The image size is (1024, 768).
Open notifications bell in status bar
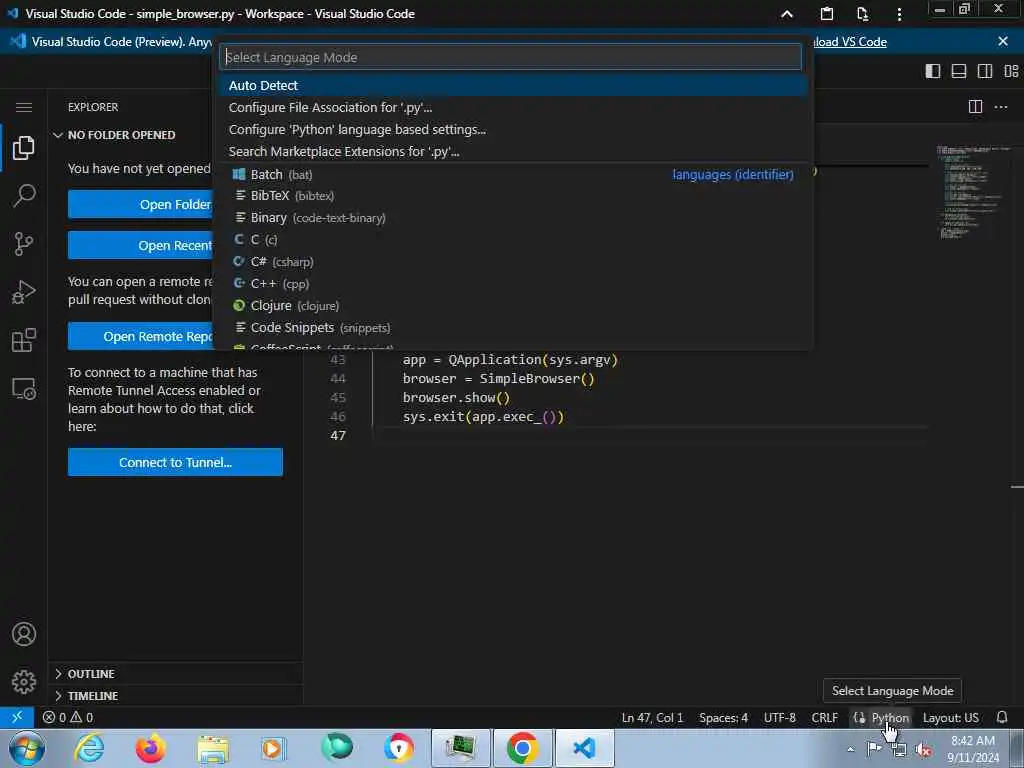click(x=1002, y=717)
